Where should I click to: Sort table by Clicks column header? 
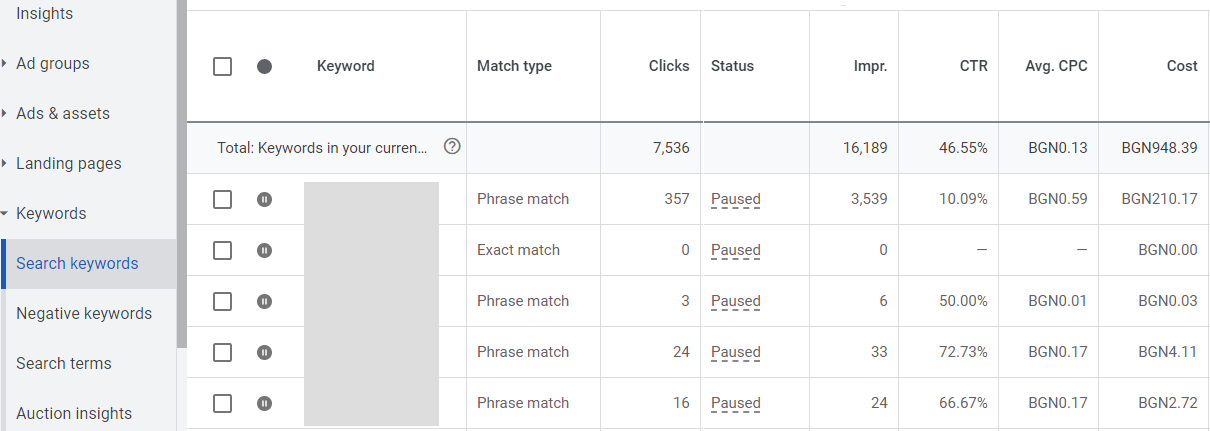pos(668,66)
